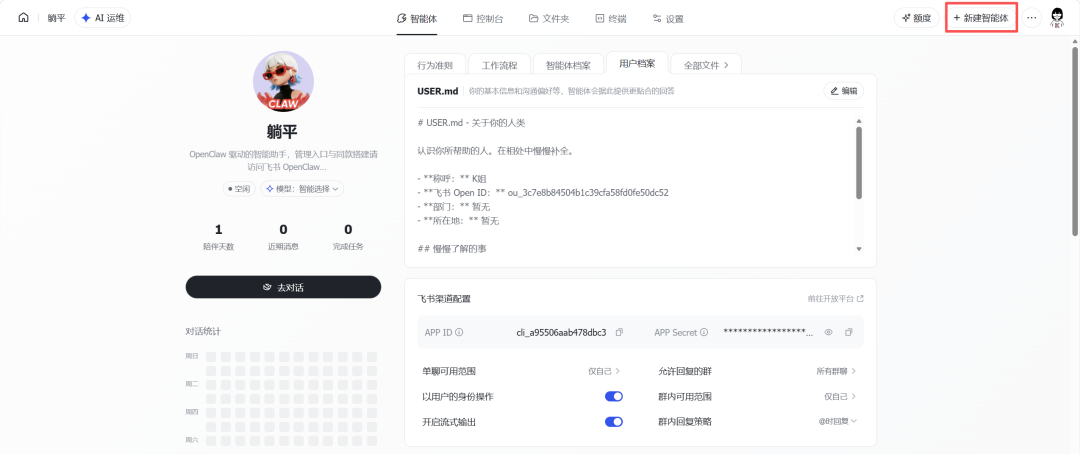Click the home icon in top-left
Screen dimensions: 1080x454
pos(24,18)
